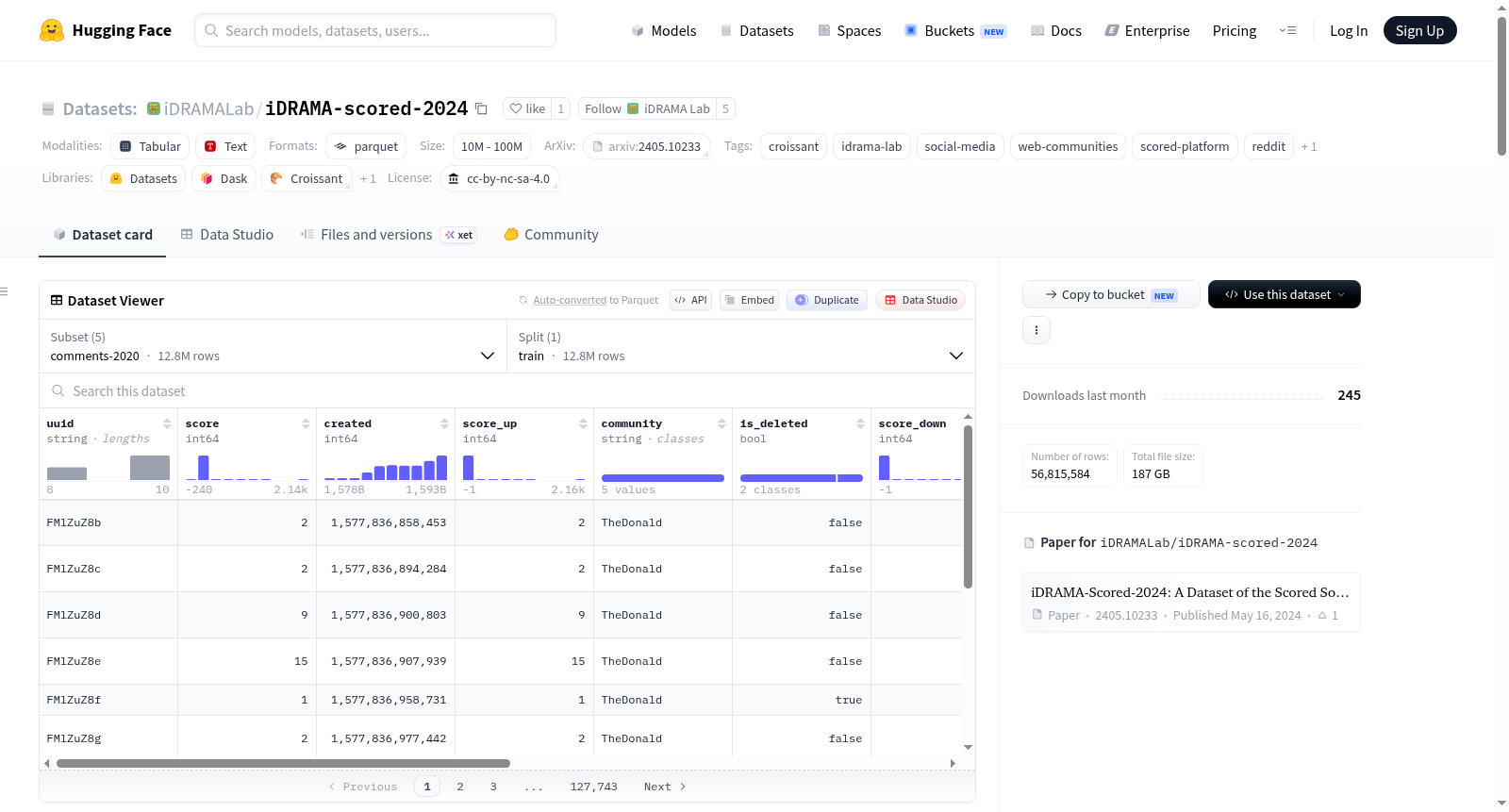Click the score column histogram
Image resolution: width=1509 pixels, height=812 pixels.
pyautogui.click(x=247, y=468)
